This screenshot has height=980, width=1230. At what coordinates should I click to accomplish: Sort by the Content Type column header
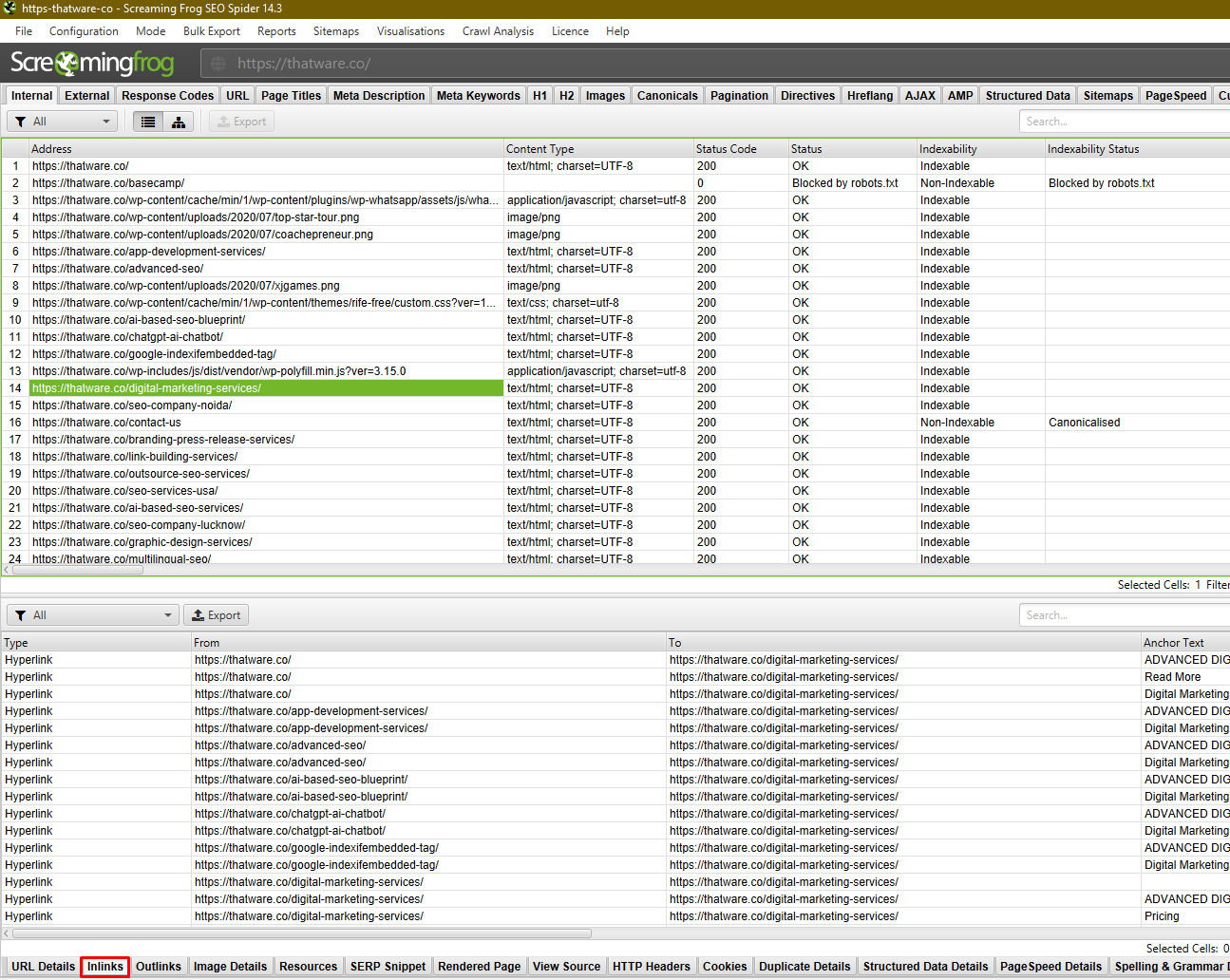598,149
